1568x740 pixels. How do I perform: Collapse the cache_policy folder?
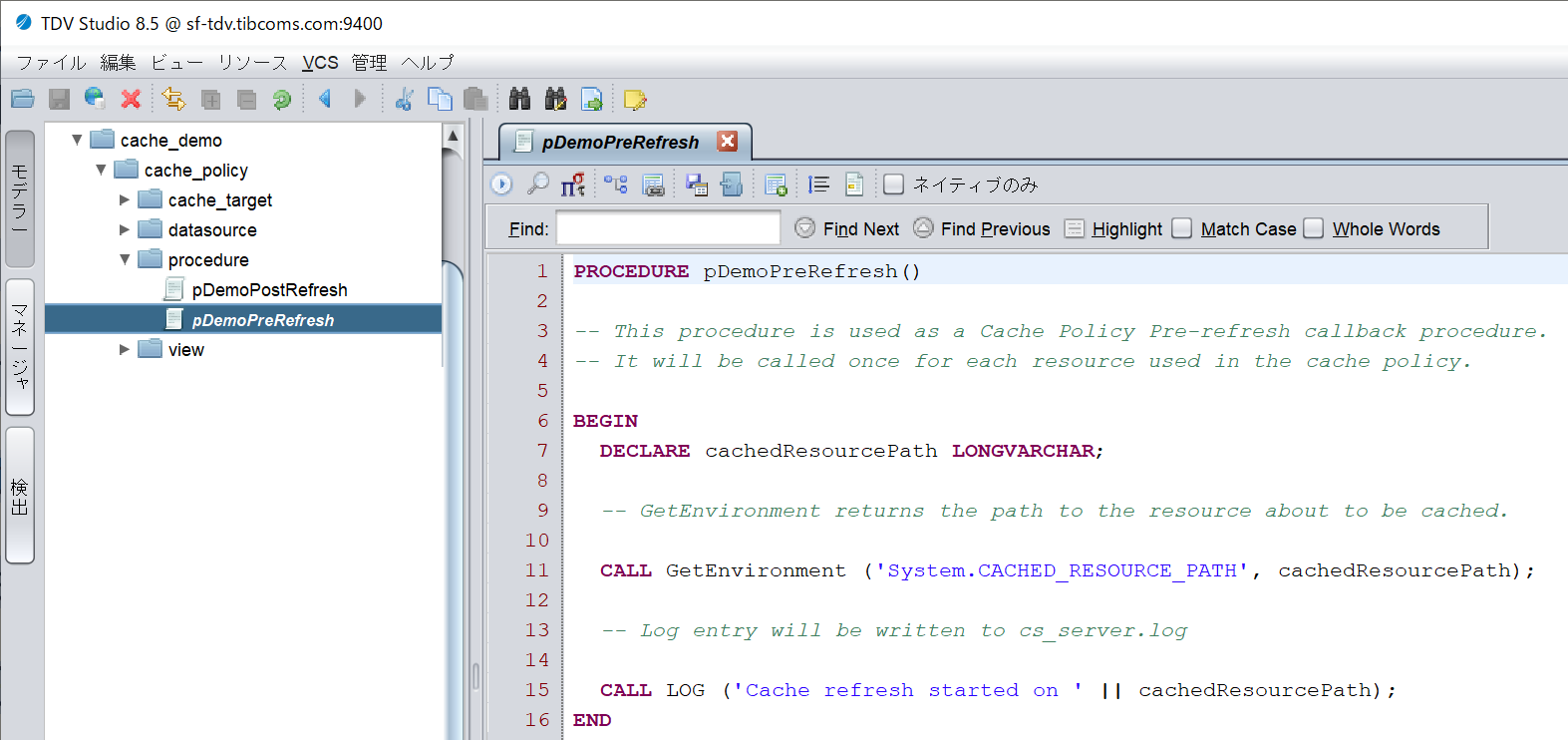point(101,171)
